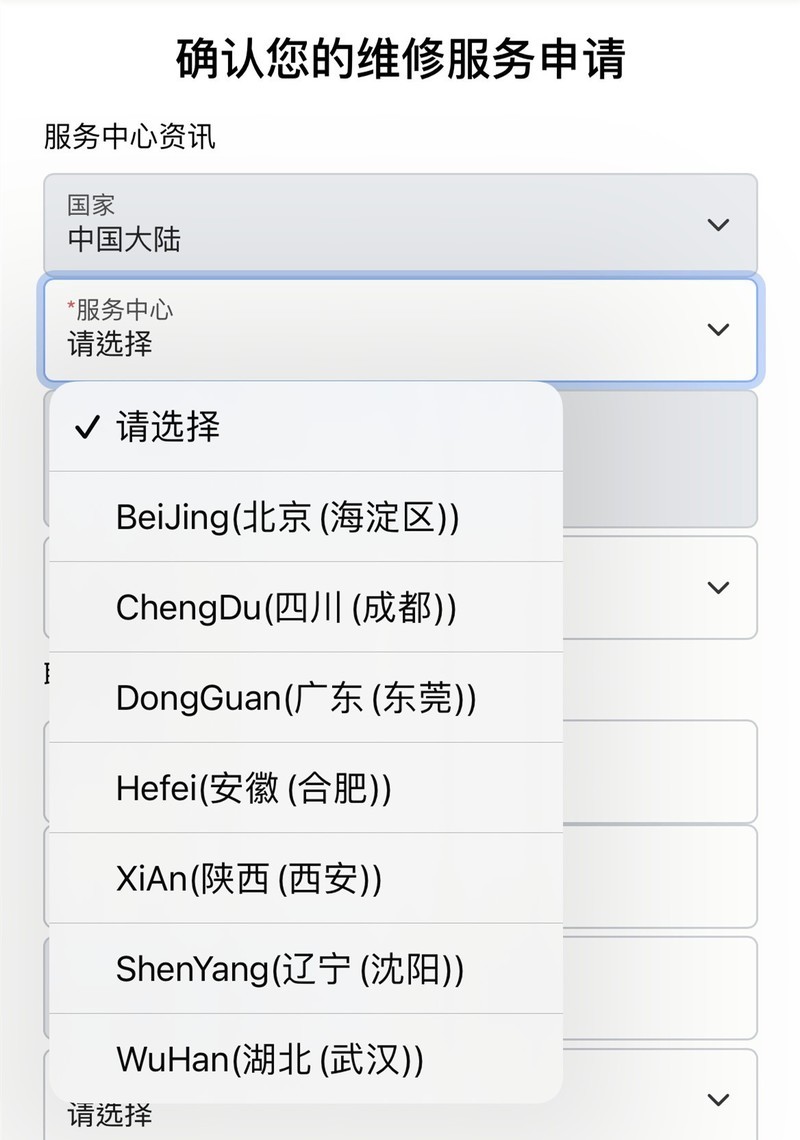Click the highlighted service center input field
The width and height of the screenshot is (800, 1140).
pos(400,330)
